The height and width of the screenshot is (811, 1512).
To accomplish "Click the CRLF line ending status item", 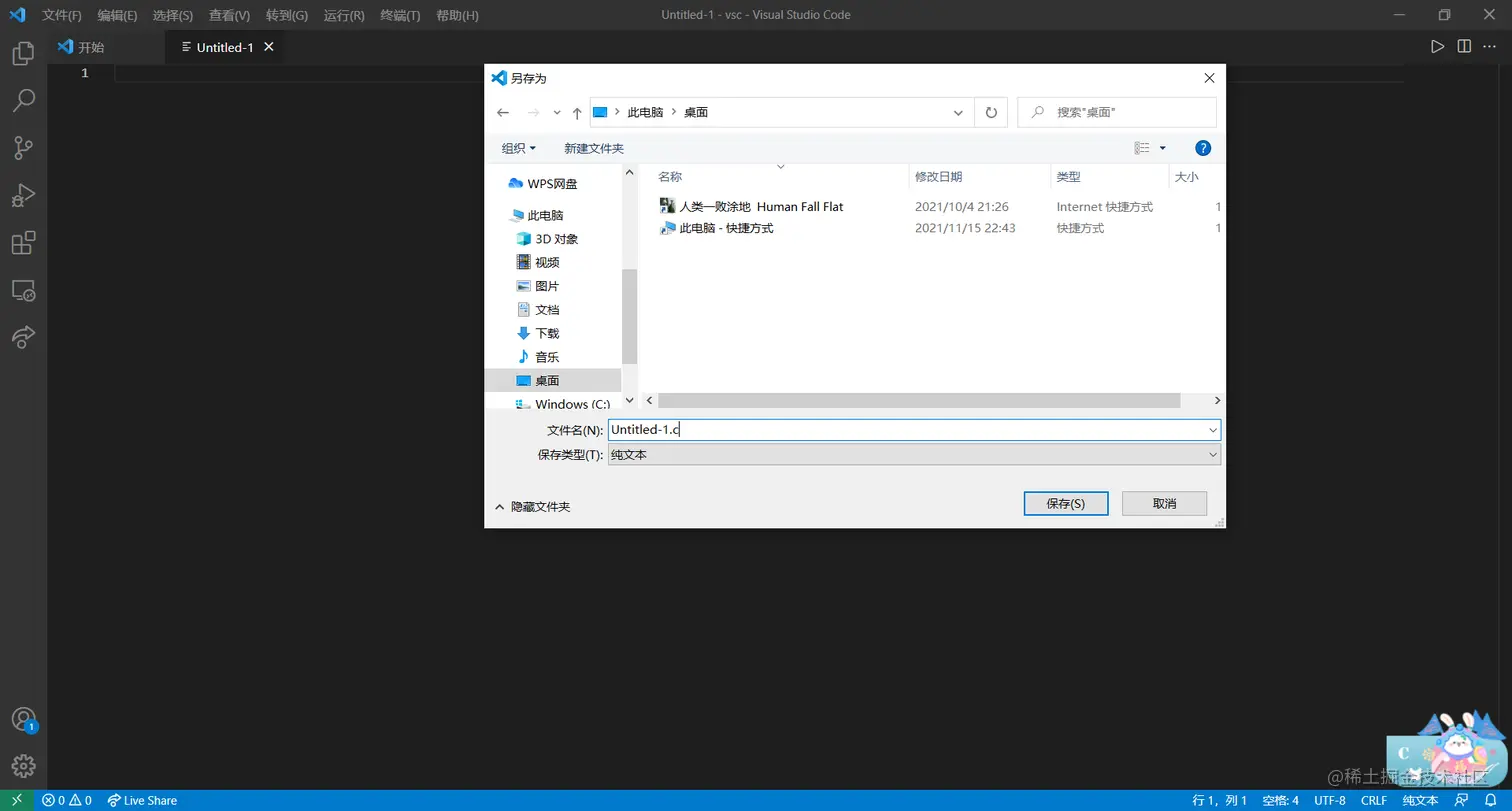I will pyautogui.click(x=1373, y=800).
